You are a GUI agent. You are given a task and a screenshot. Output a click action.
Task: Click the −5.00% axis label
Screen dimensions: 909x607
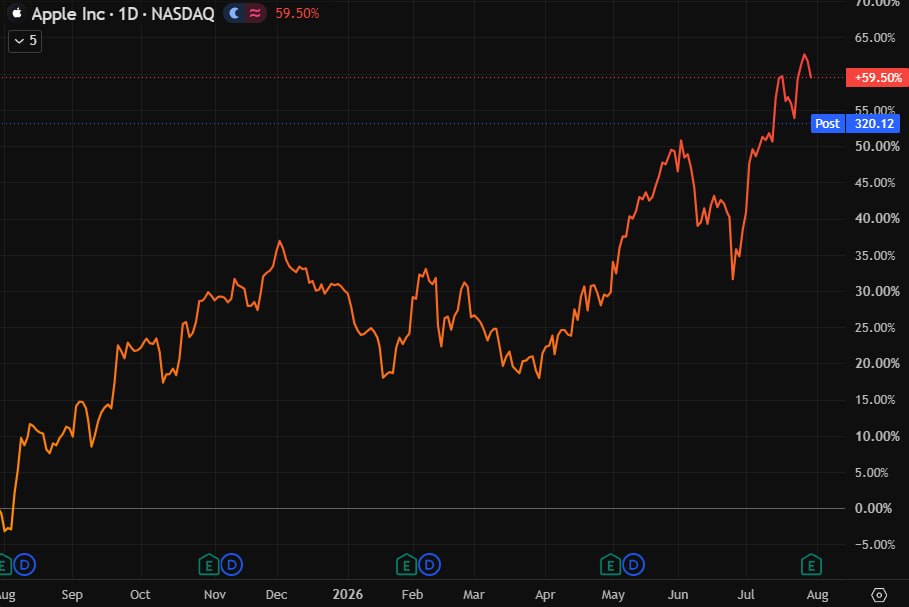(875, 545)
